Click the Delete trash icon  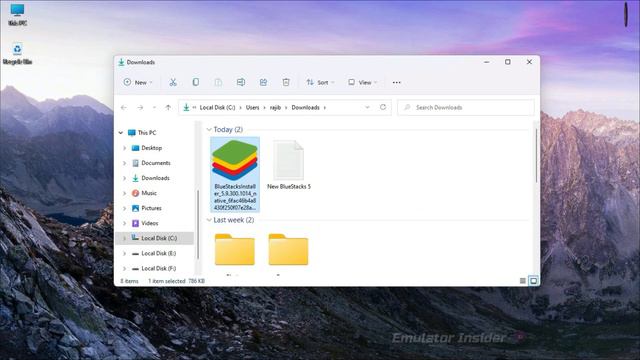point(286,82)
